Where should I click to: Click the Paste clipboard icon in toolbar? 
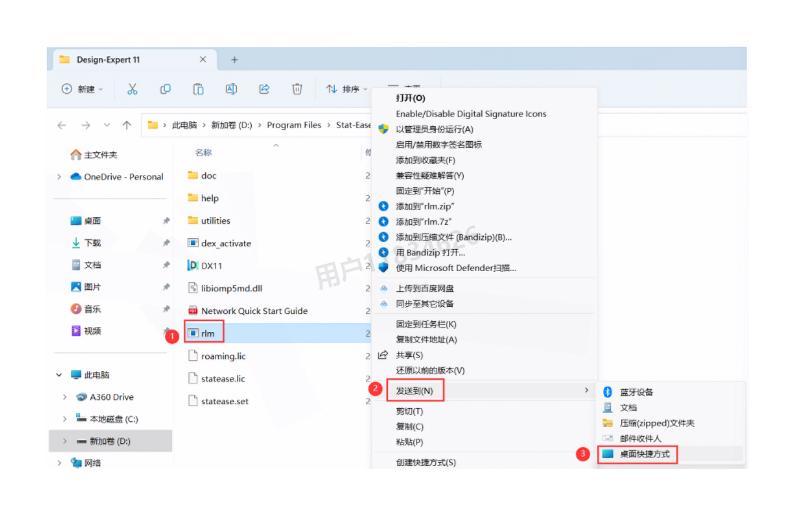point(198,89)
